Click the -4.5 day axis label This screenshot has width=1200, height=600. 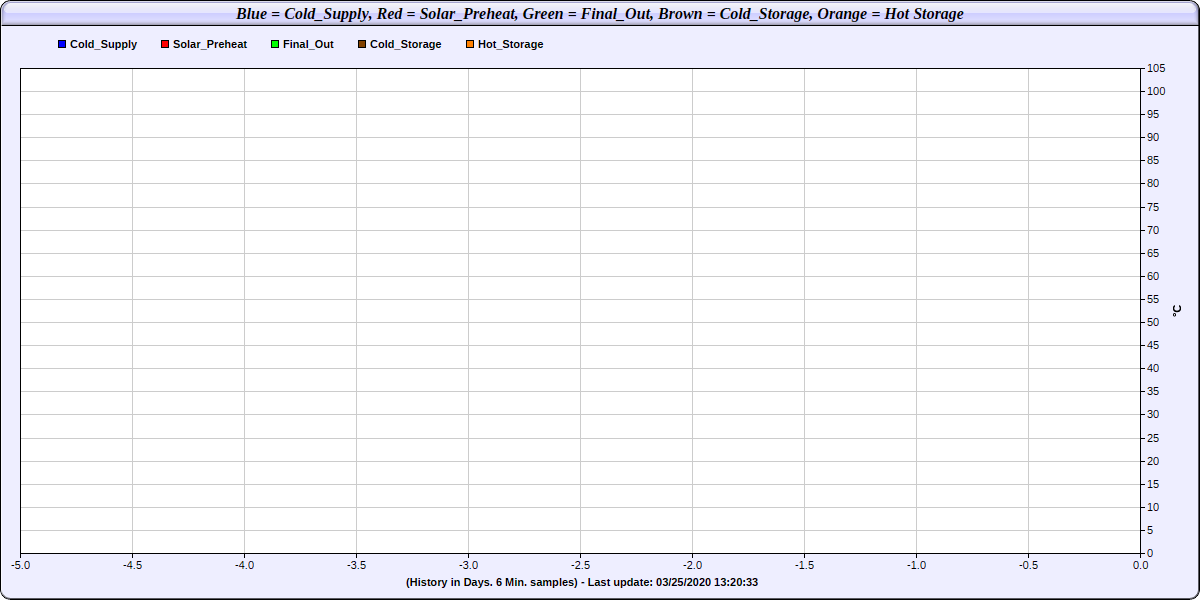click(132, 565)
